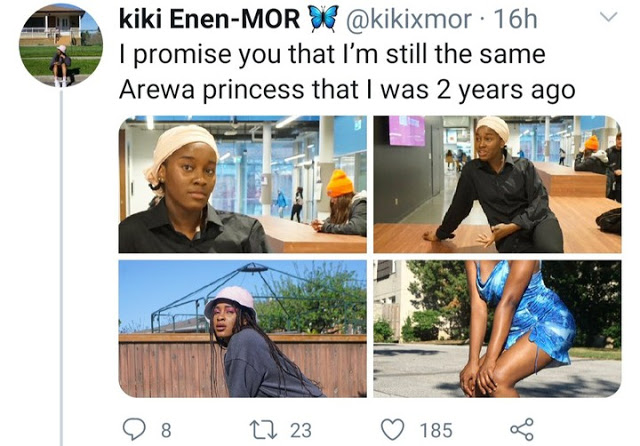
Task: Visit the @kikixmor handle link
Action: pos(409,19)
